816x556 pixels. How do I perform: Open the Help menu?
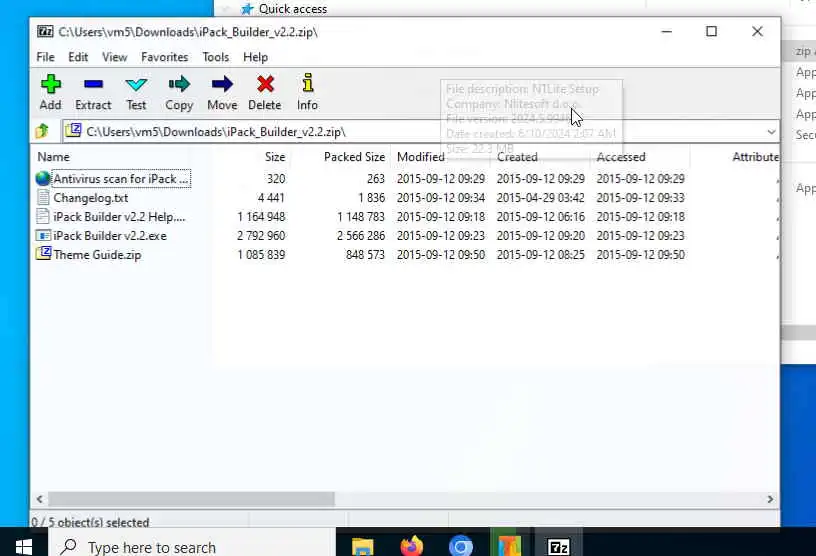pos(255,57)
